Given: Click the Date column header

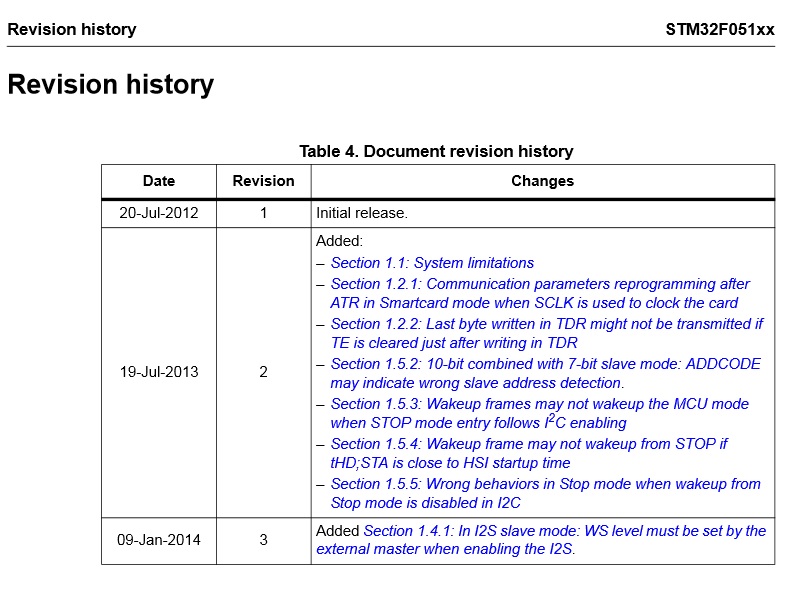Looking at the screenshot, I should (159, 181).
